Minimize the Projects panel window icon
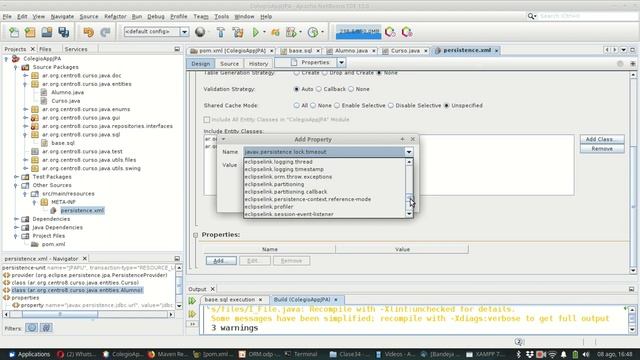Image resolution: width=640 pixels, height=360 pixels. point(177,49)
